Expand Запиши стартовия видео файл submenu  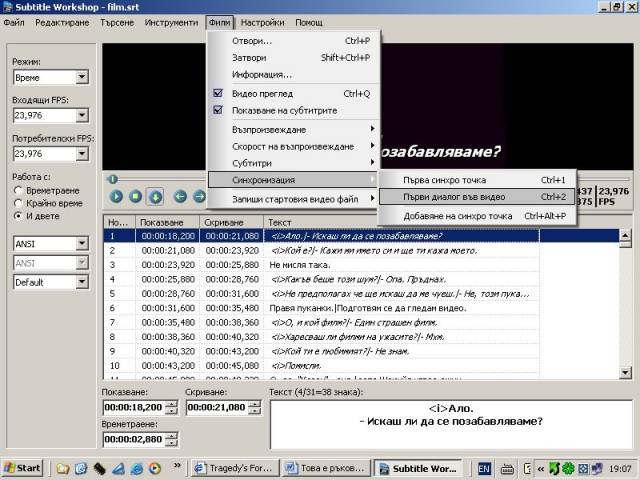coord(293,199)
